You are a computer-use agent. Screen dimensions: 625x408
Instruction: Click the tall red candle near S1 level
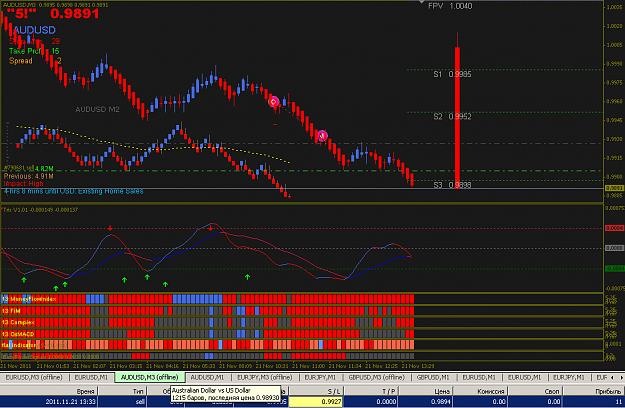click(458, 116)
